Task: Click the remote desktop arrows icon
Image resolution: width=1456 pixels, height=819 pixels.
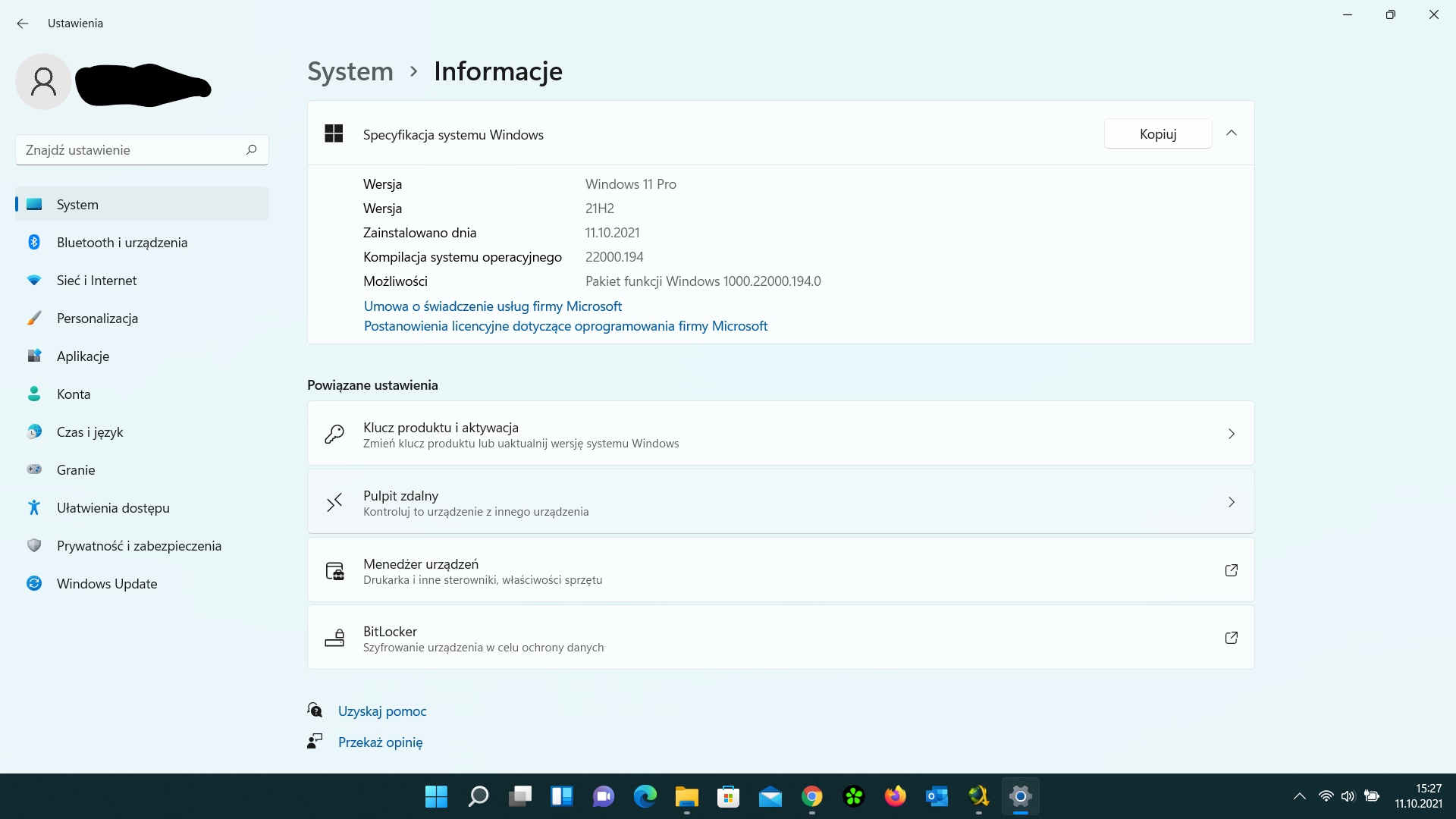Action: (334, 502)
